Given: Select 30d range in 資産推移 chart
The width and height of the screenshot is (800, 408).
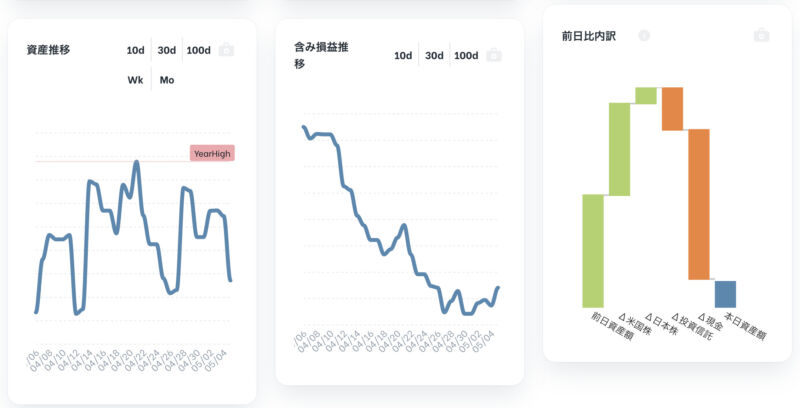Looking at the screenshot, I should 167,50.
